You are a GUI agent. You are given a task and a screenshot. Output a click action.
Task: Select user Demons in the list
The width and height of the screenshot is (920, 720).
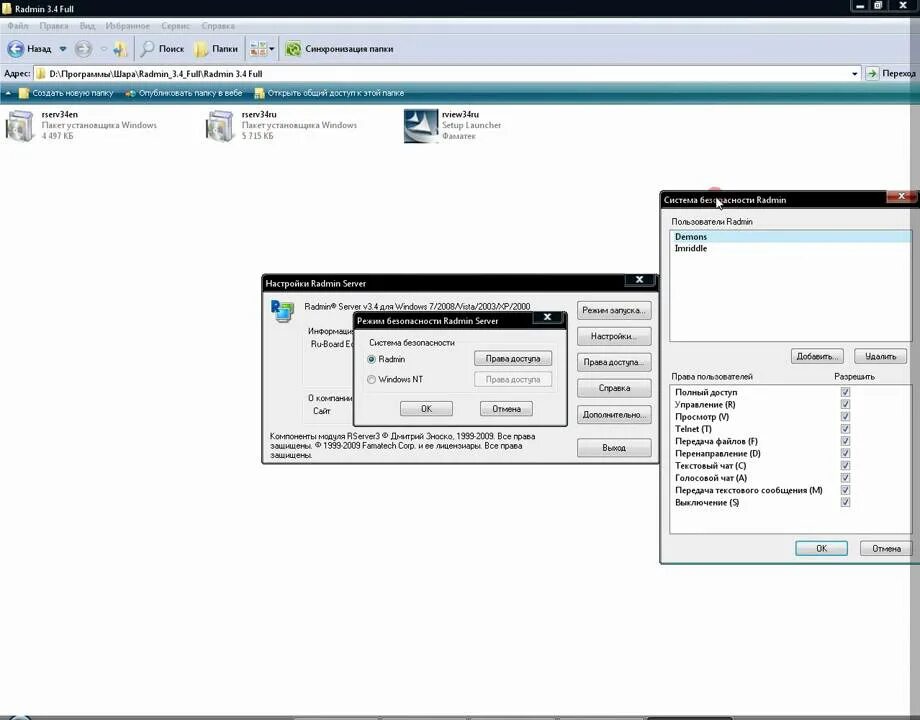pos(790,236)
